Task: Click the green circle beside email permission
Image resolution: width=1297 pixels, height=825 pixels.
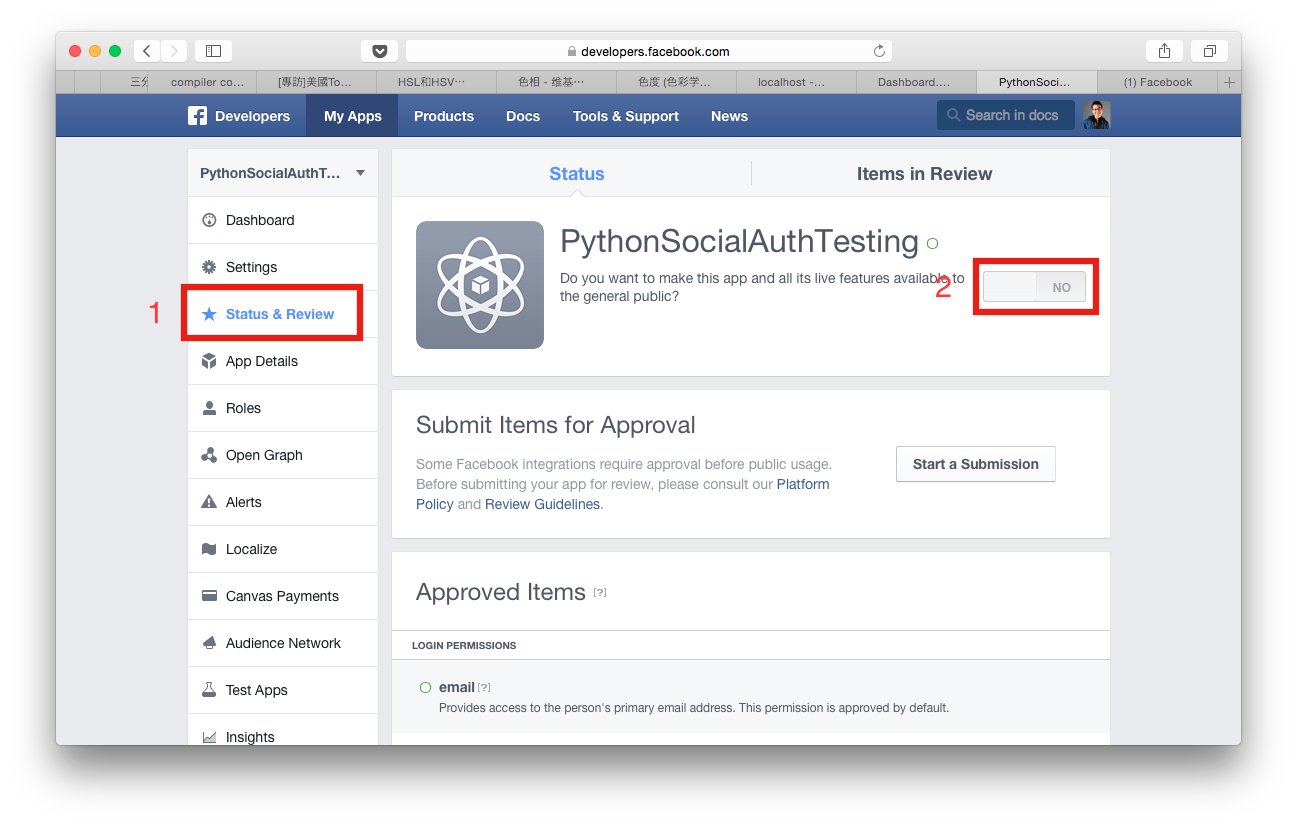Action: click(x=425, y=688)
